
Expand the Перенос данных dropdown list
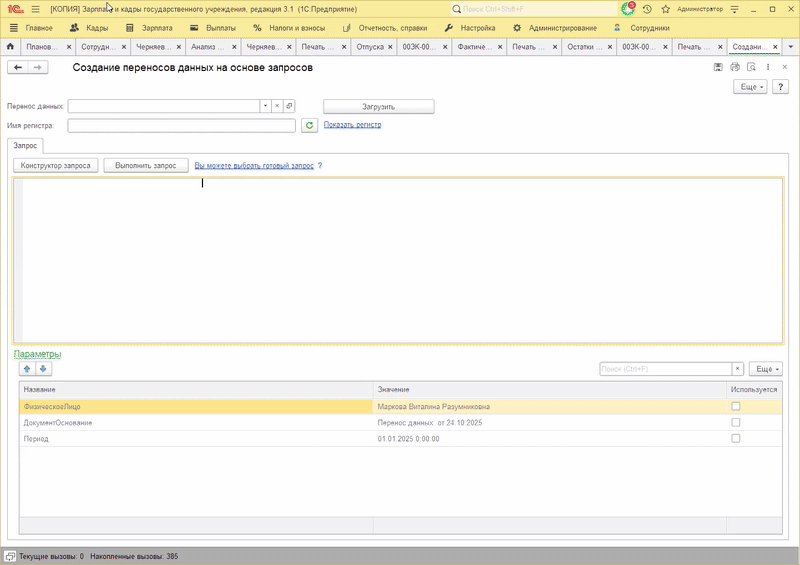click(x=265, y=106)
